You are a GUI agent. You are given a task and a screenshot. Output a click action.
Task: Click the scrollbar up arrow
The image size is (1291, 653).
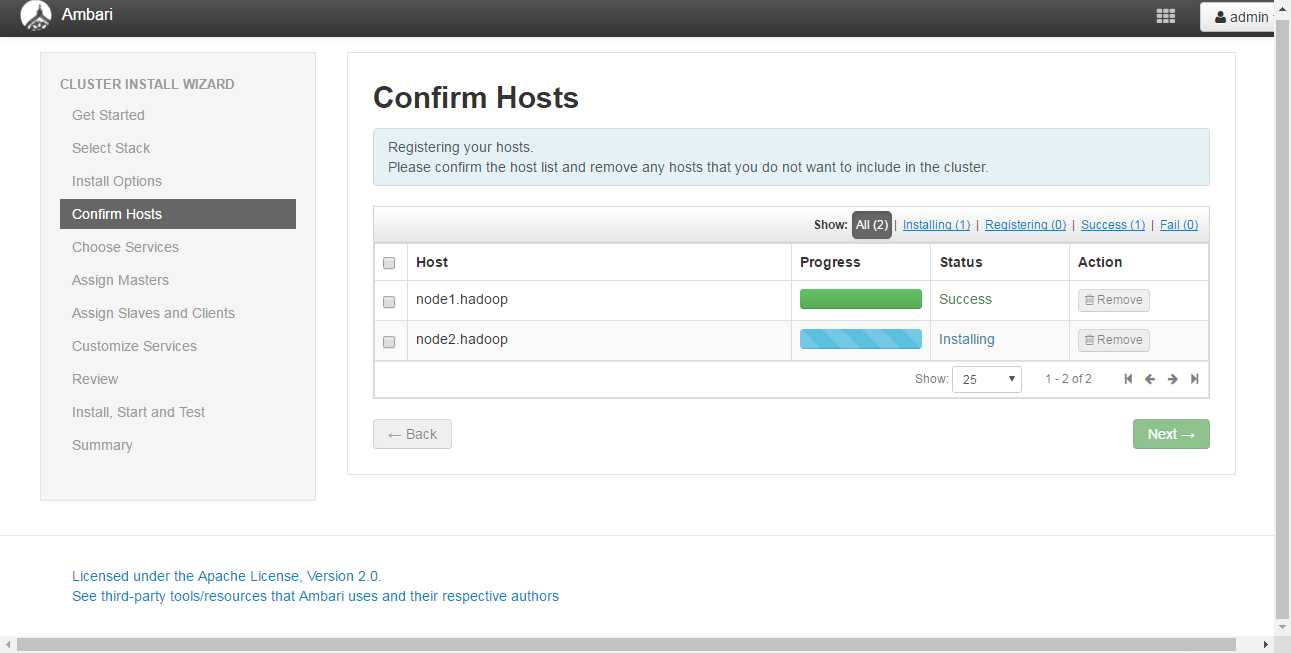pyautogui.click(x=1283, y=7)
